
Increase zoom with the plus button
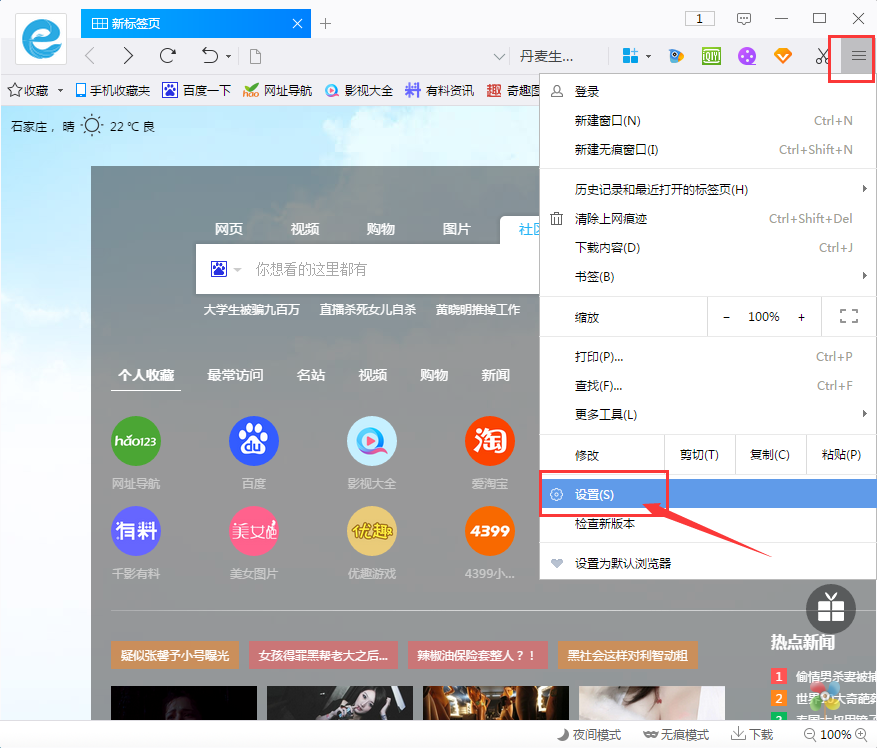(x=800, y=316)
